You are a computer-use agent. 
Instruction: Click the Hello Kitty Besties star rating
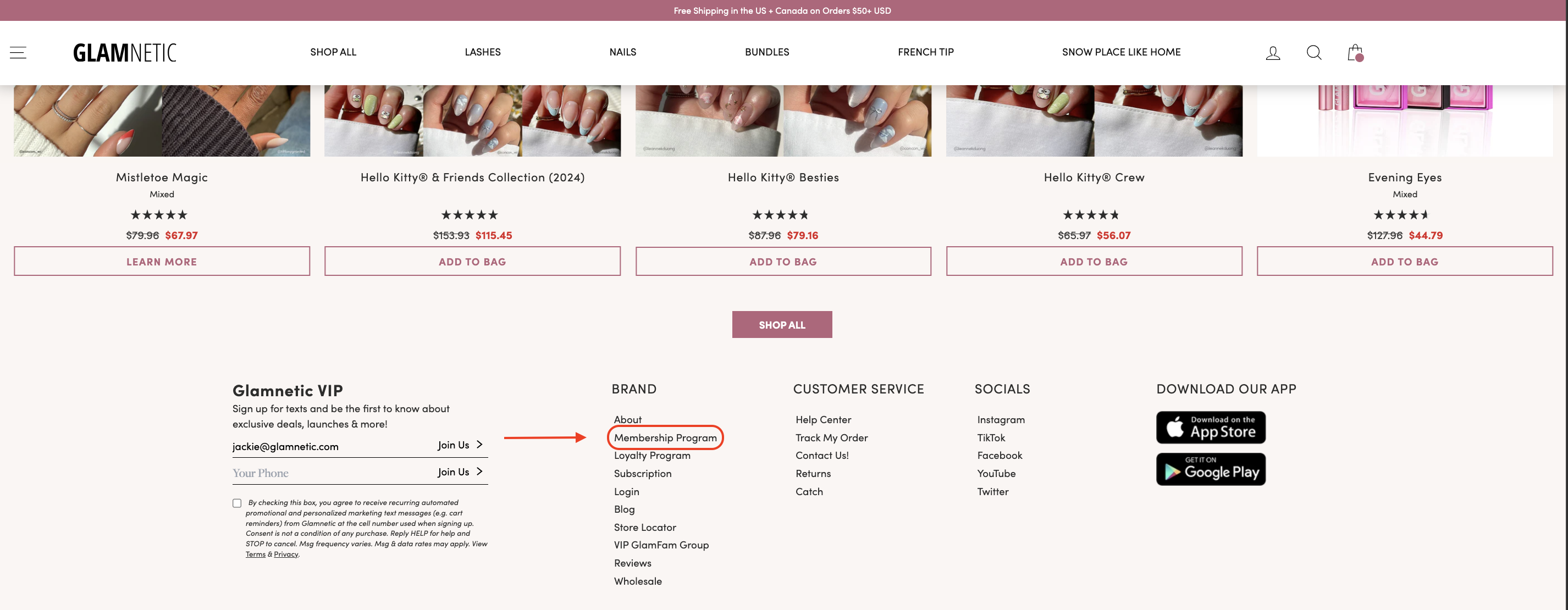780,215
